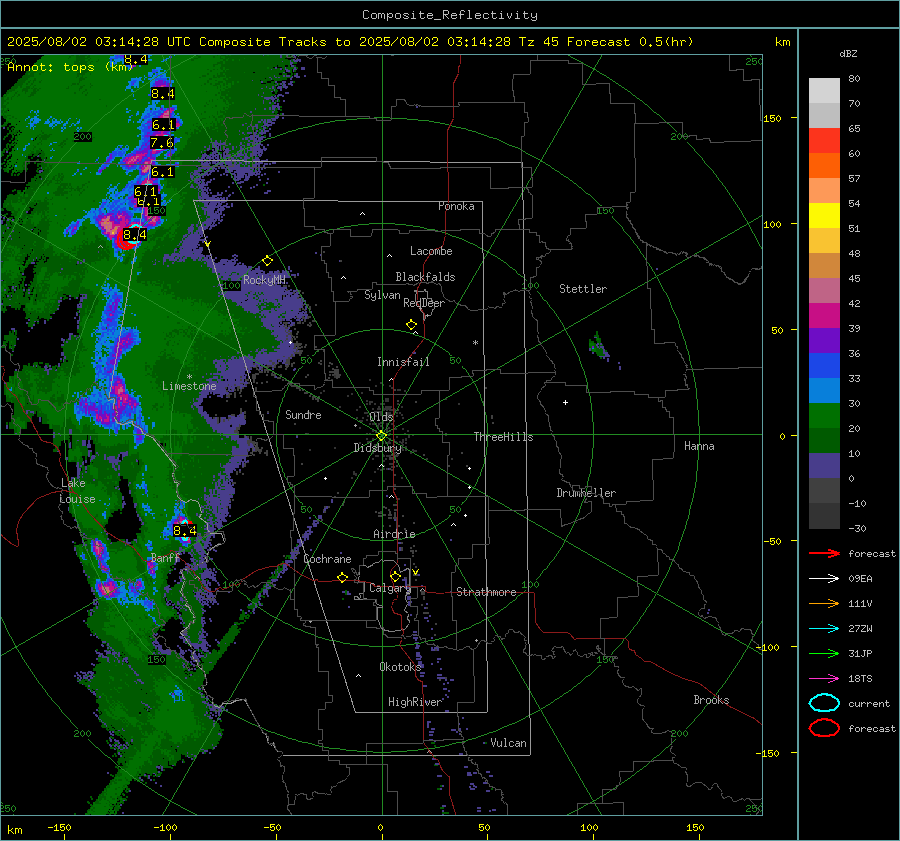900x841 pixels.
Task: Click the Olds city label
Action: [381, 417]
